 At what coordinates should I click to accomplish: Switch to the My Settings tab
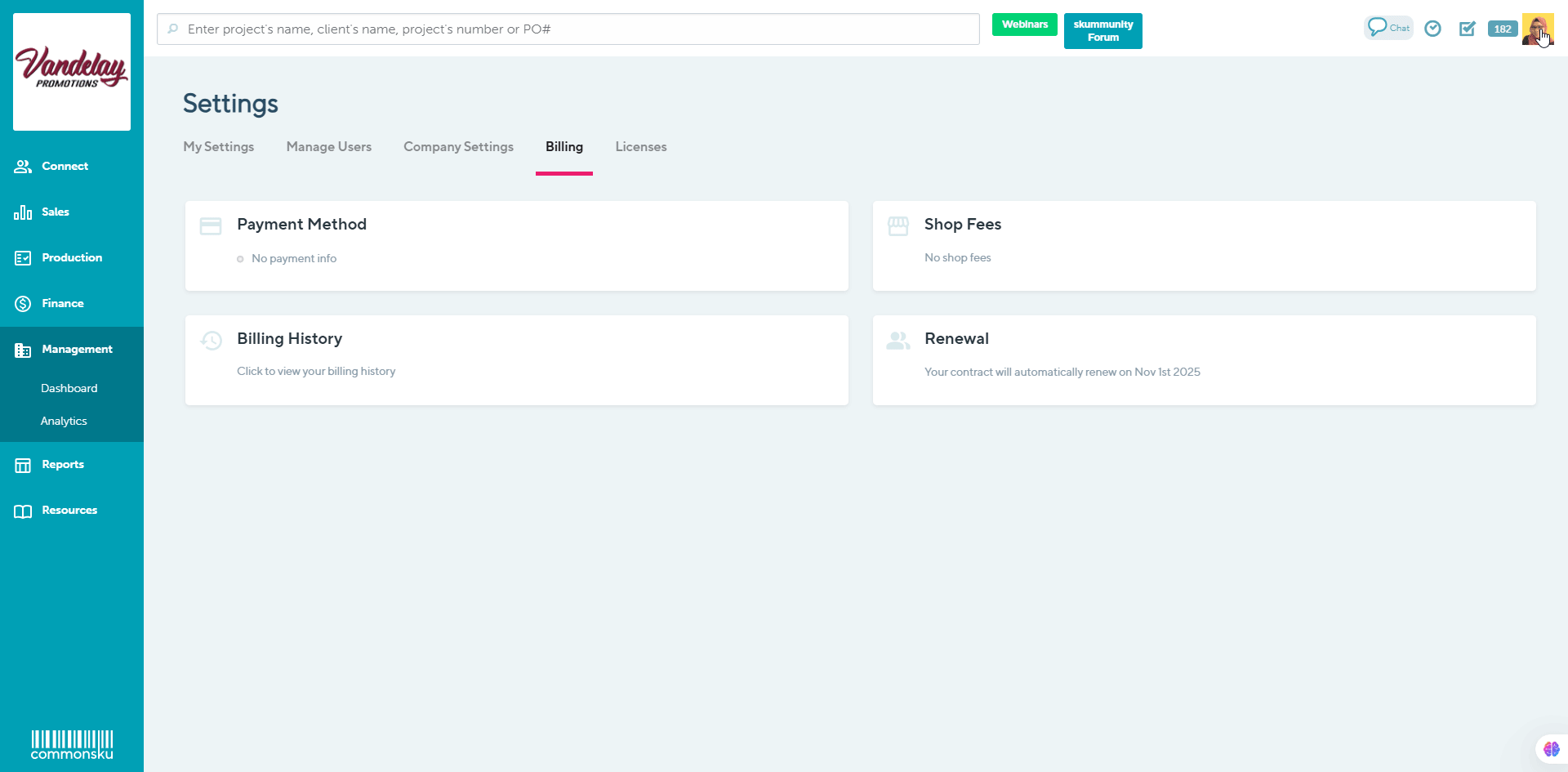pyautogui.click(x=218, y=147)
